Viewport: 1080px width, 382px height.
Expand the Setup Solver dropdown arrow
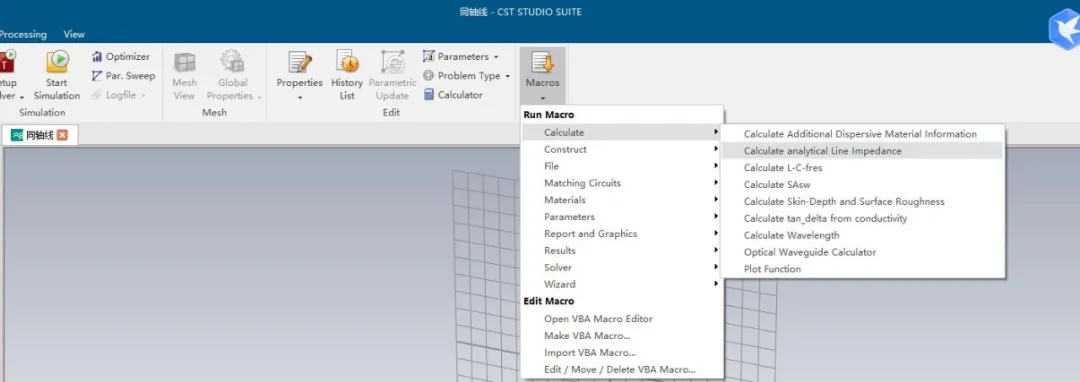click(22, 97)
